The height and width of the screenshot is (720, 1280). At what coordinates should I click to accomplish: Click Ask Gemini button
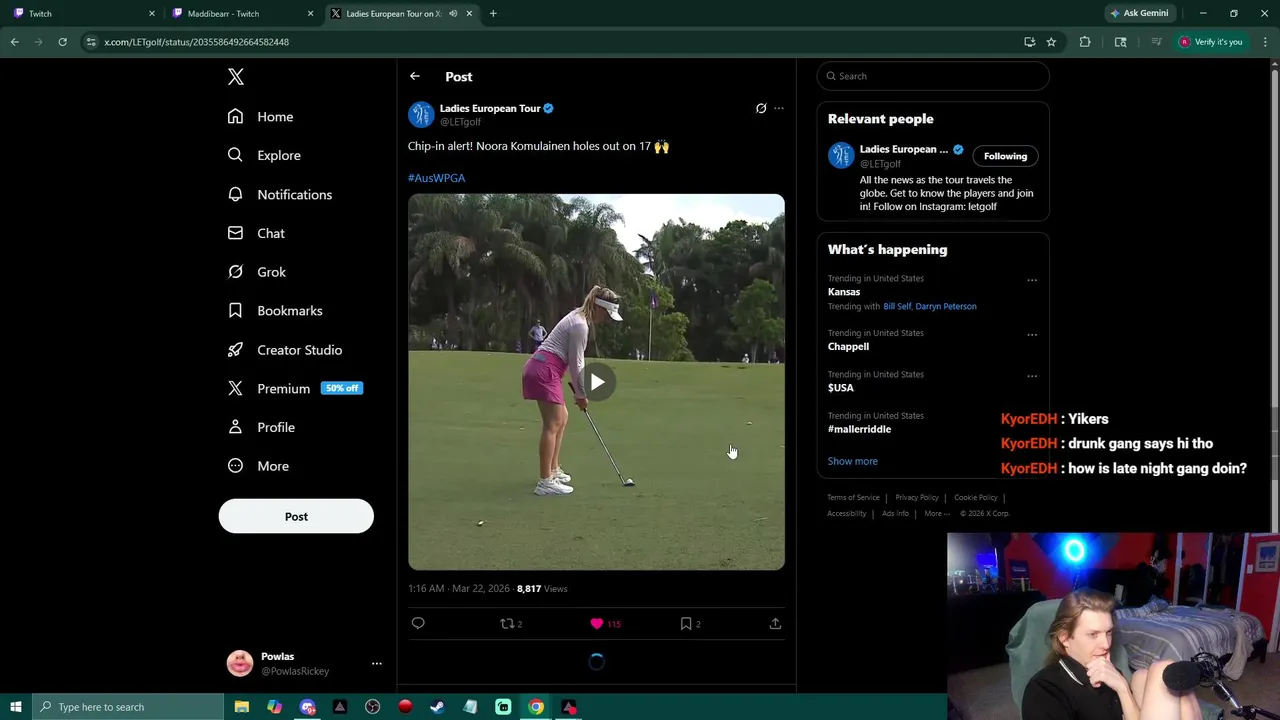(1139, 13)
